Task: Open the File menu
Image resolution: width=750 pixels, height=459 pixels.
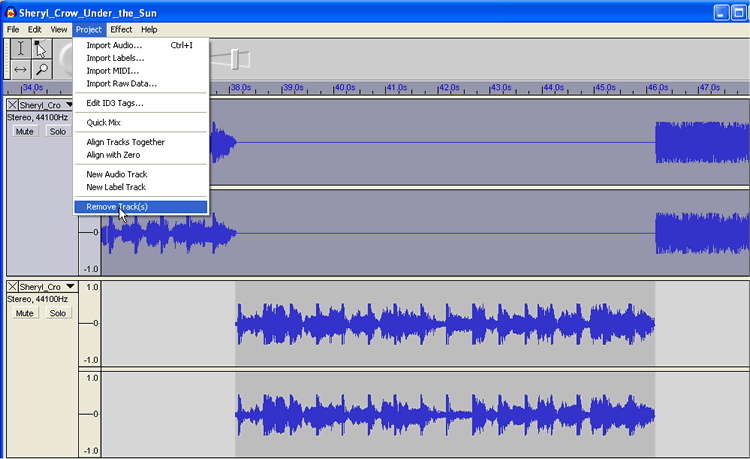Action: (13, 30)
